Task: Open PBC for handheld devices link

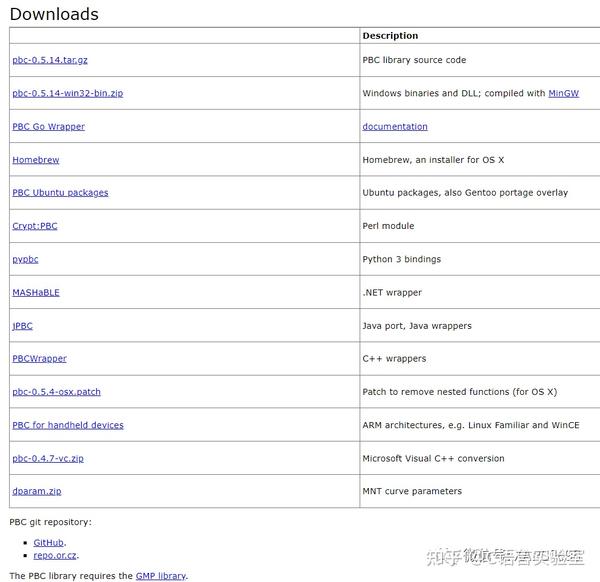Action: tap(68, 425)
